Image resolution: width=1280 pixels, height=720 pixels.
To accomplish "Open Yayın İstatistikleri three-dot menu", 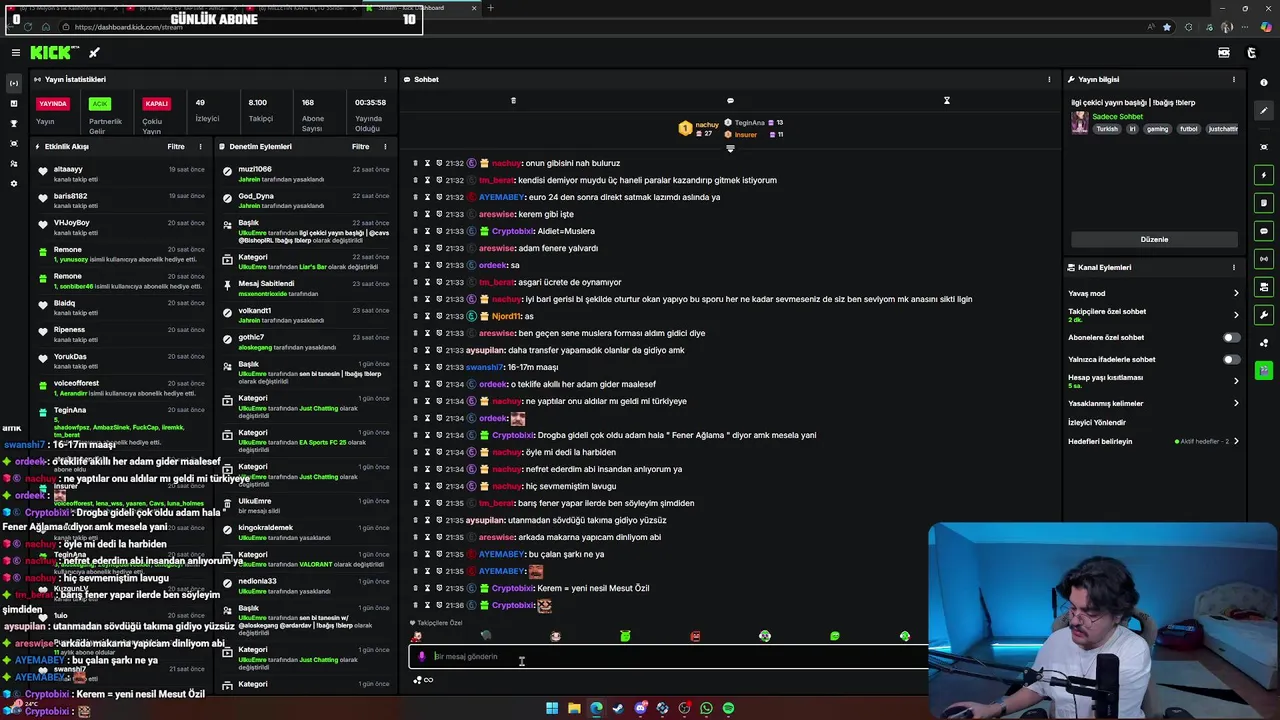I will (x=385, y=79).
